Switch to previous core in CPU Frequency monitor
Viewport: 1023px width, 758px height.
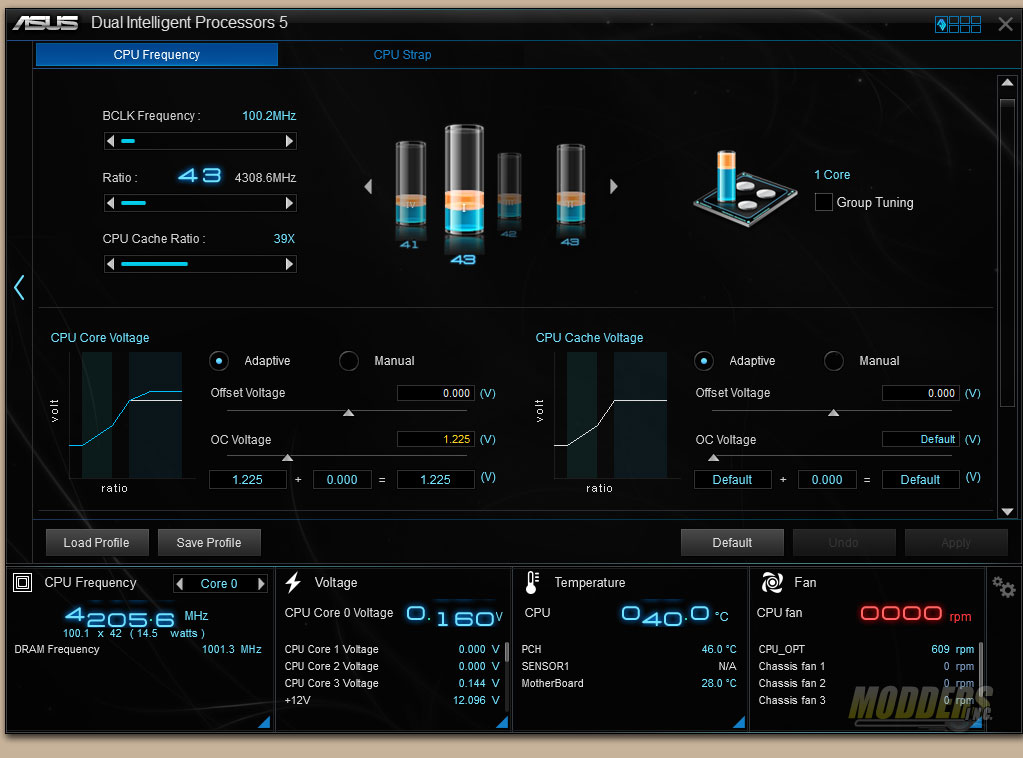tap(181, 583)
